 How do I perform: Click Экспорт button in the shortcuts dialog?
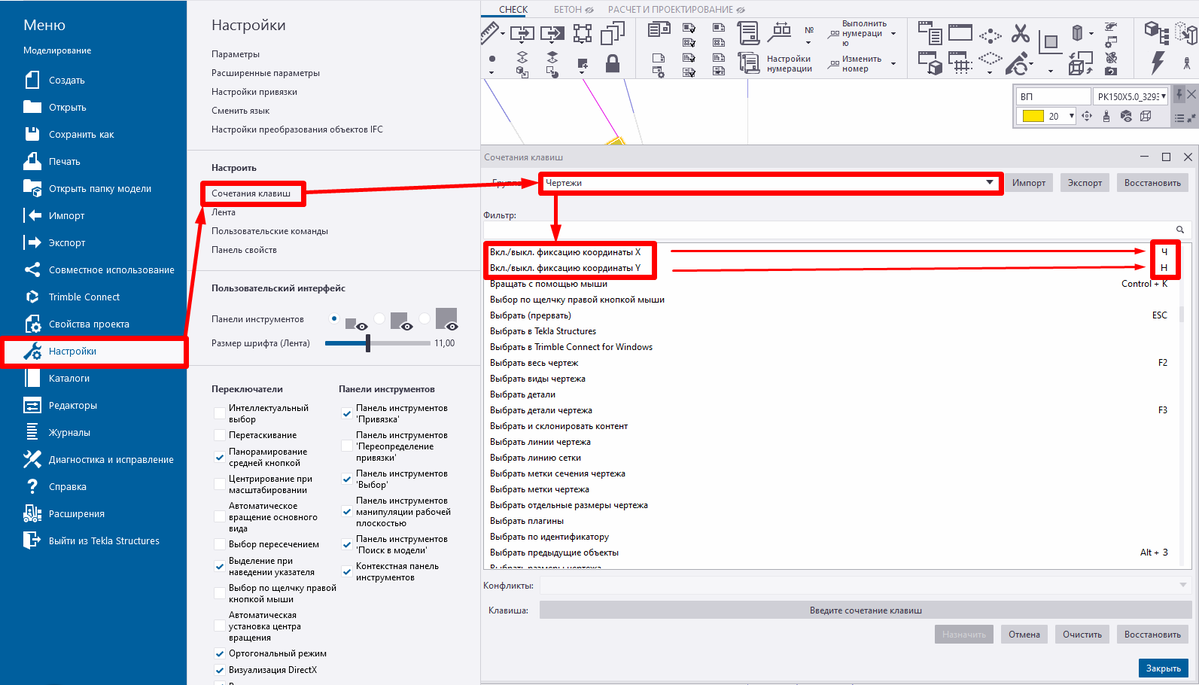tap(1085, 183)
